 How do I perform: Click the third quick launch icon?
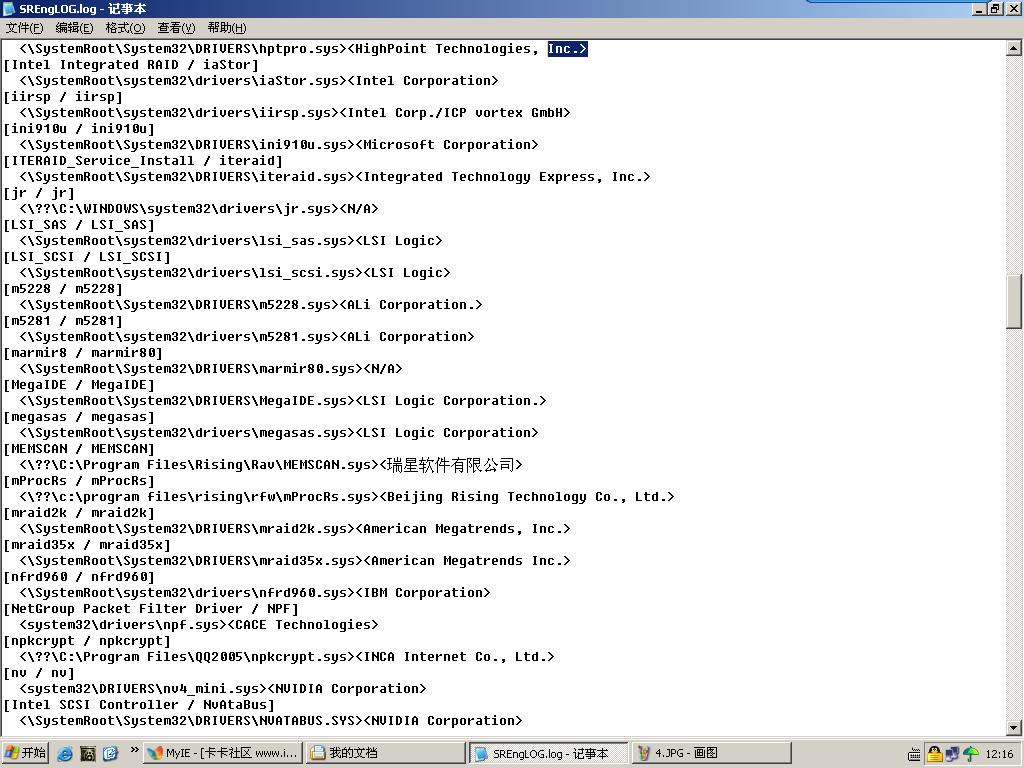[110, 753]
